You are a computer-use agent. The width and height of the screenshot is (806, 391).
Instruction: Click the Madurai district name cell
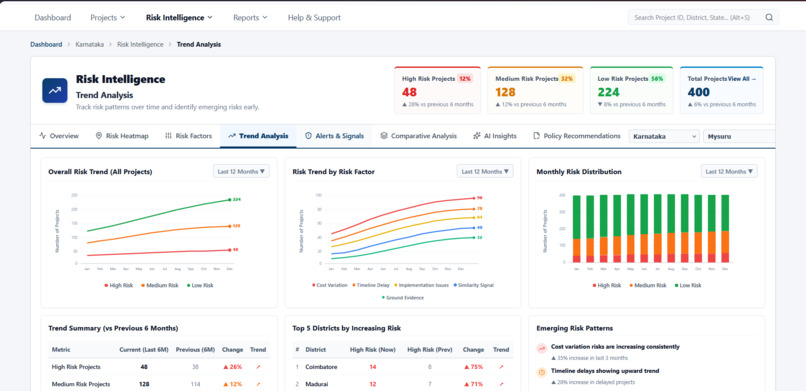point(316,384)
